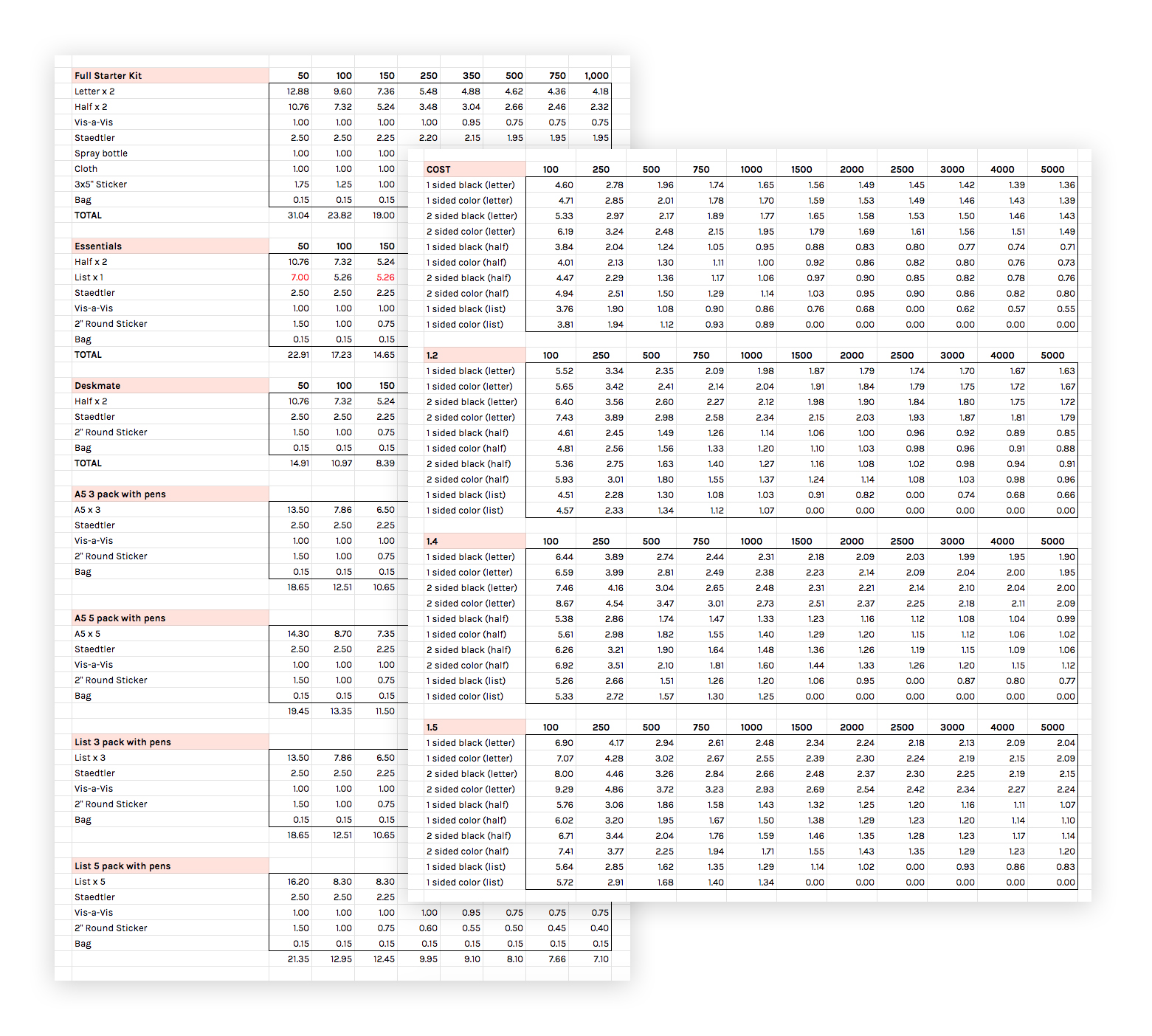The image size is (1152, 1036).
Task: Click the 5000 column header in COST table
Action: coord(1052,169)
